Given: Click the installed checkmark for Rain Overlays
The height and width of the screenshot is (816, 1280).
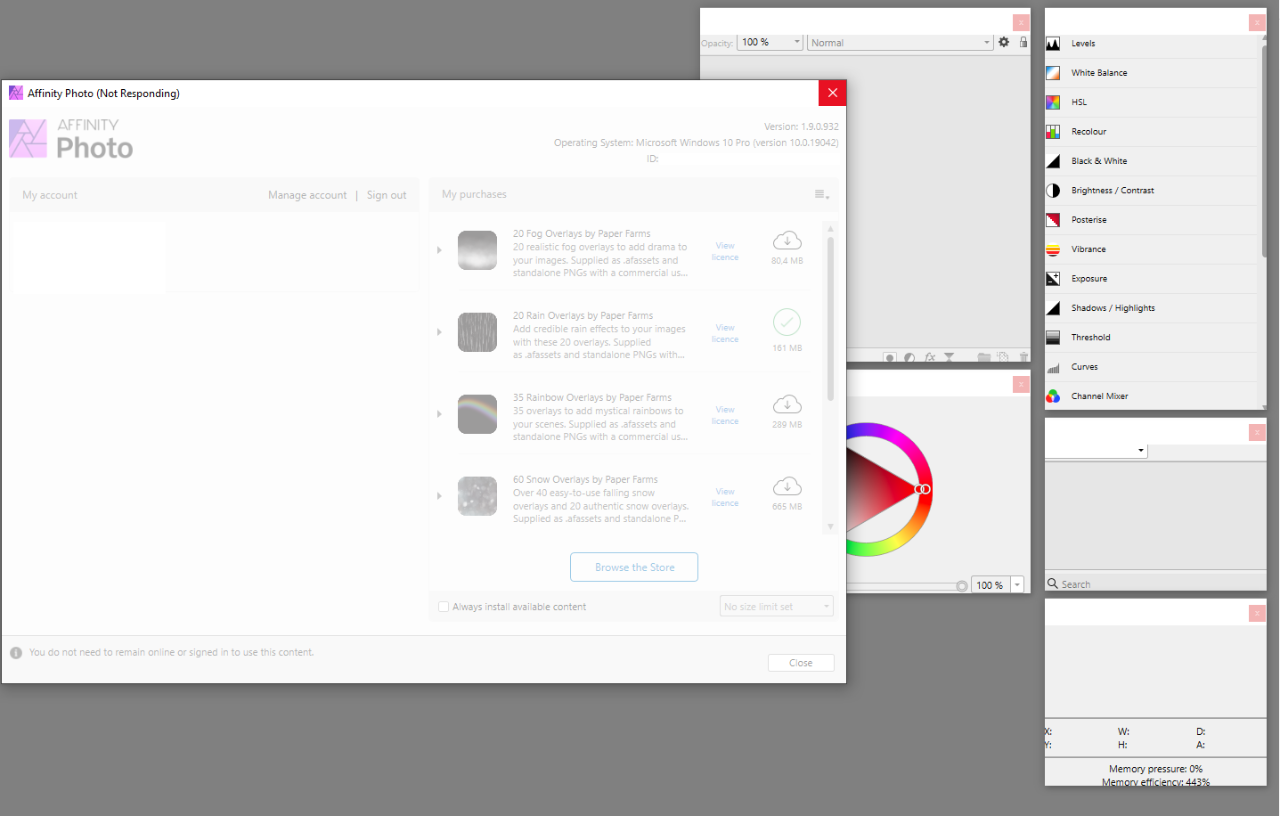Looking at the screenshot, I should (787, 322).
